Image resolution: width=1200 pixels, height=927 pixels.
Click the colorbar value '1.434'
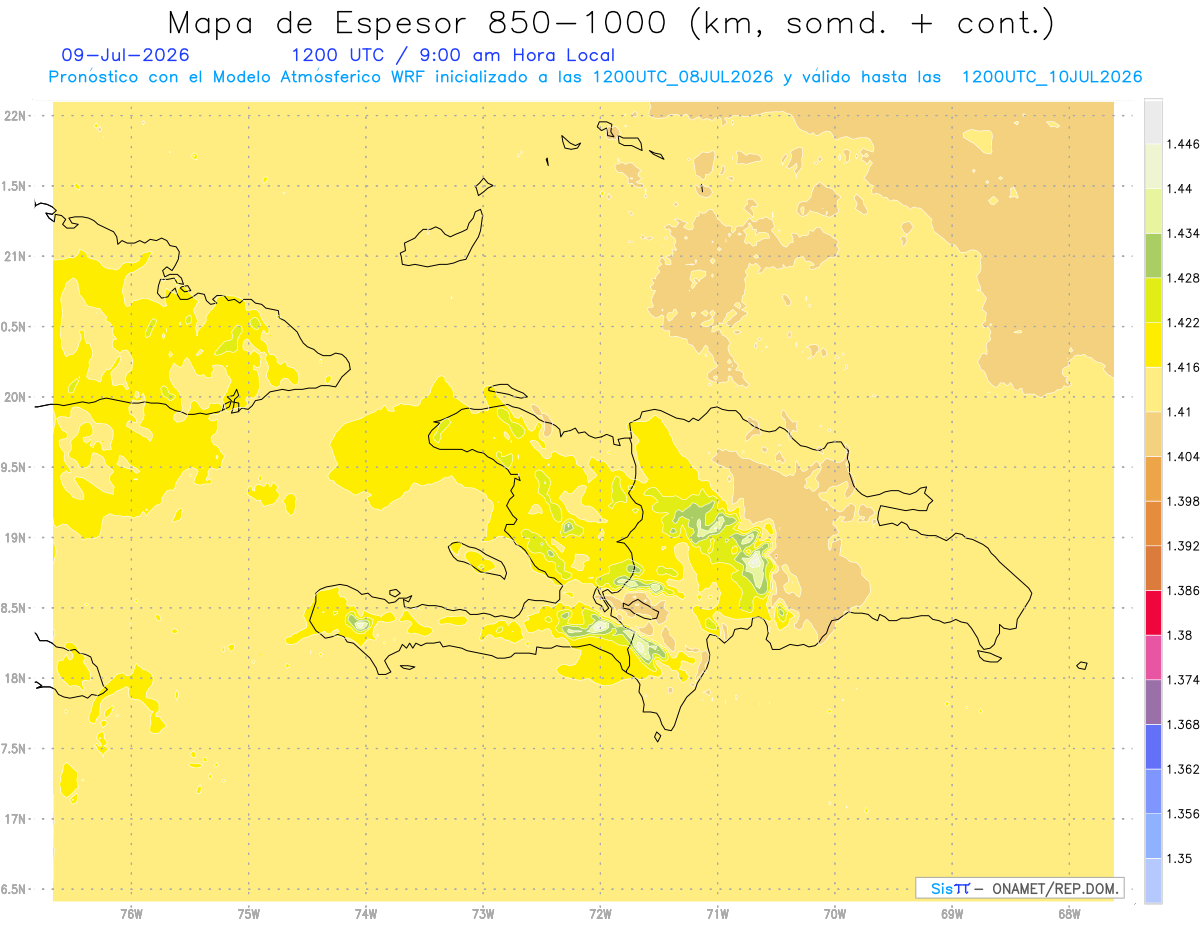1182,233
